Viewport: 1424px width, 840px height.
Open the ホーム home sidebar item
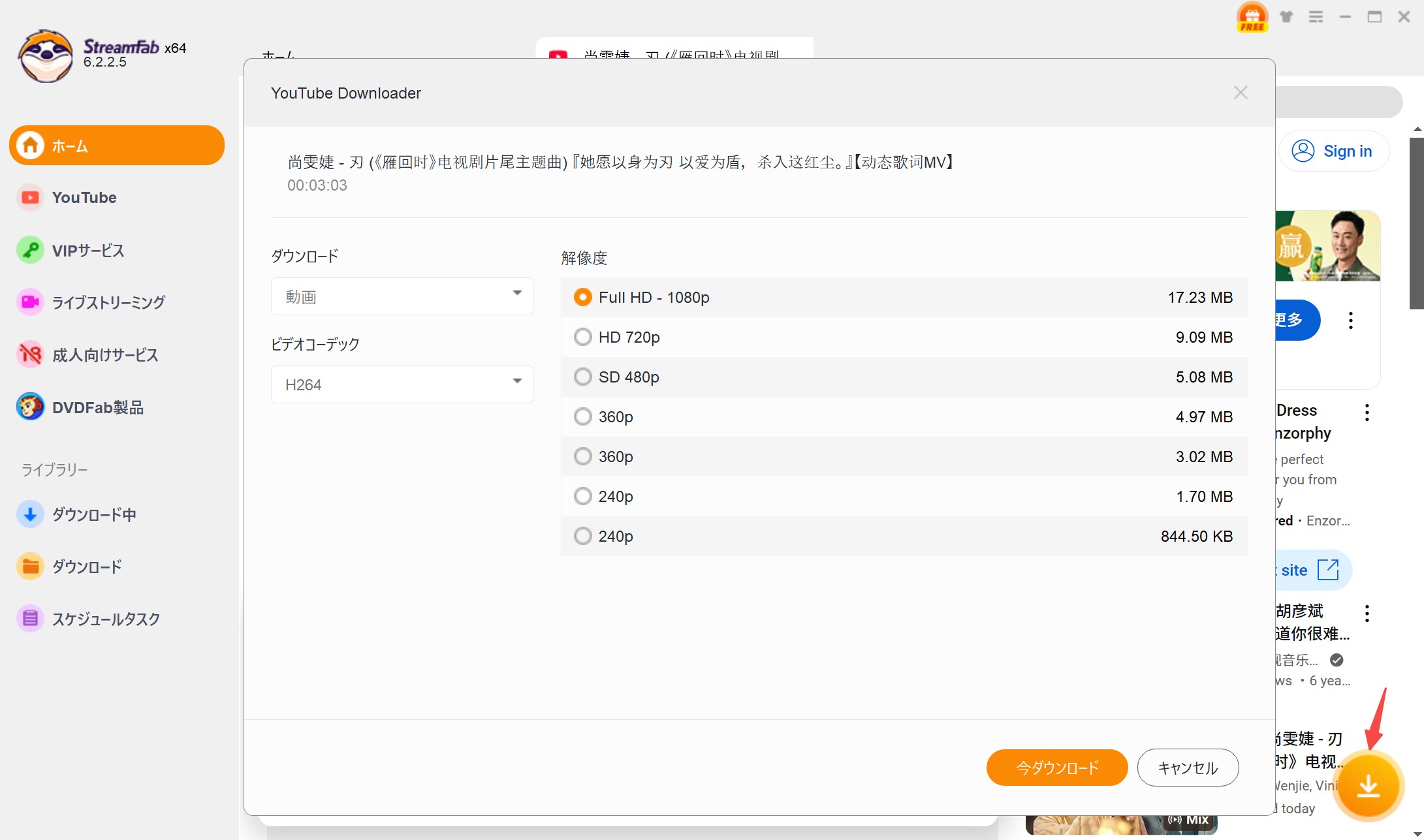[117, 146]
